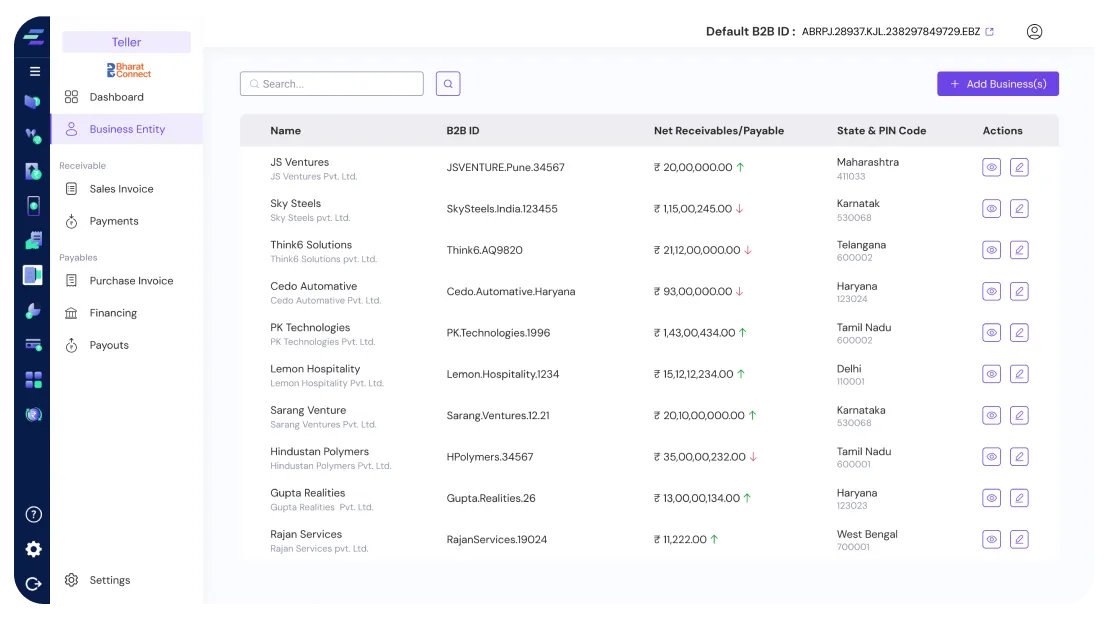
Task: Edit the Think6 Solutions entity
Action: point(1019,250)
